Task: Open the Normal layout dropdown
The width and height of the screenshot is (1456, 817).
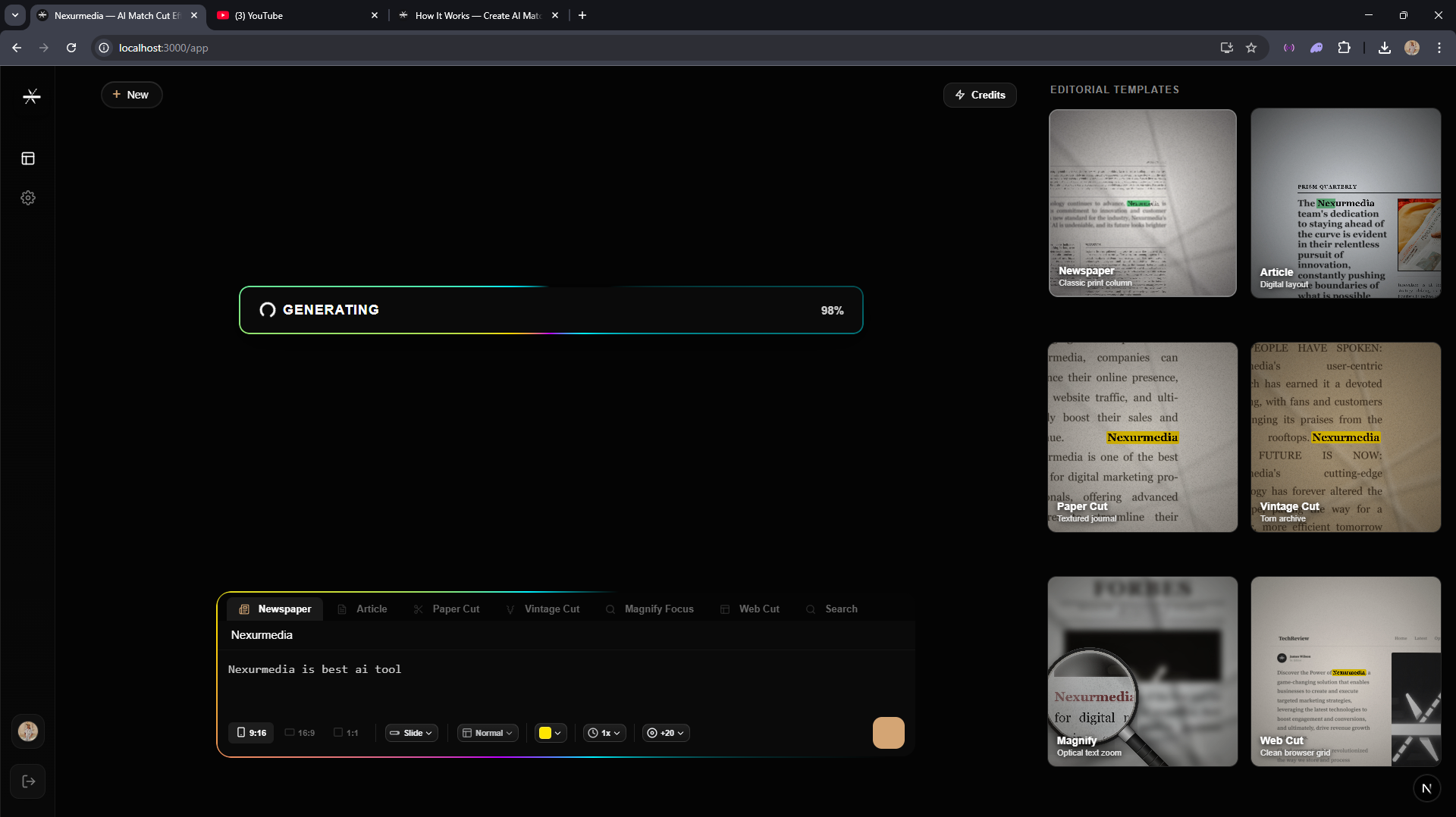Action: [x=488, y=733]
